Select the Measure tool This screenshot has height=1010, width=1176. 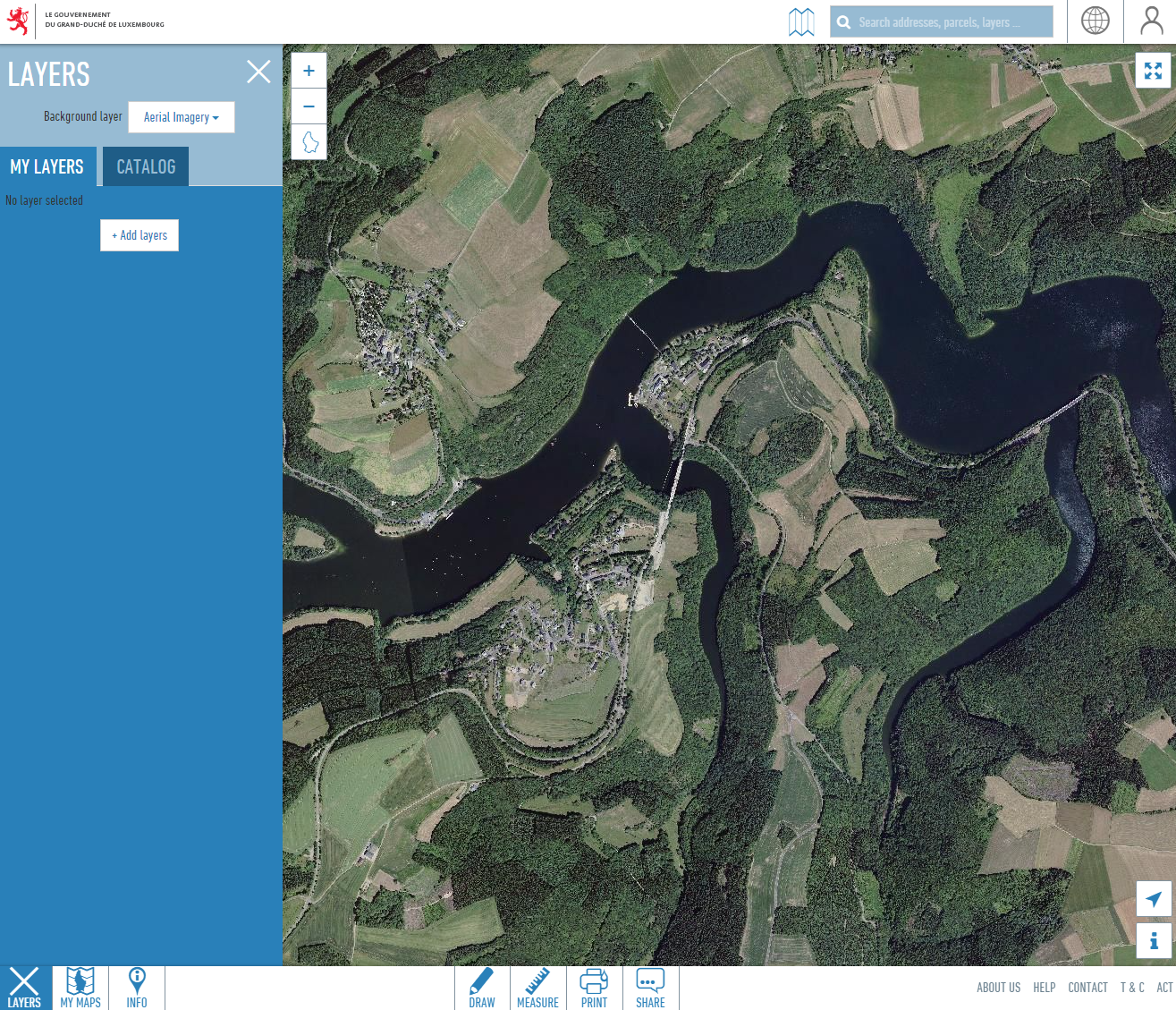tap(537, 988)
